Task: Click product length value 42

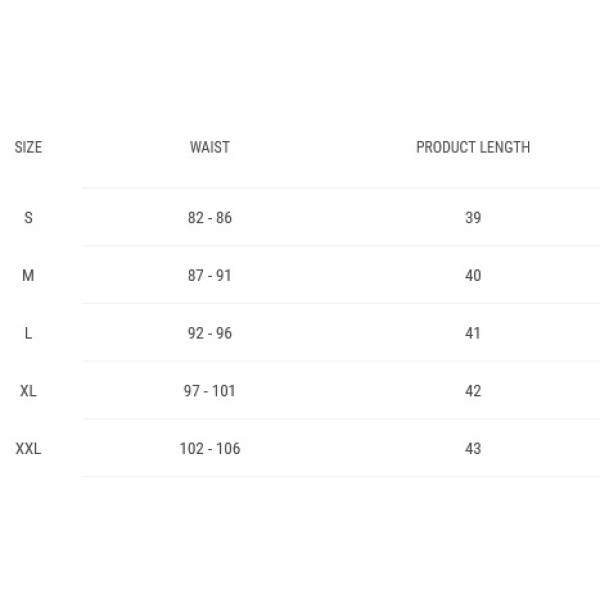Action: click(473, 391)
